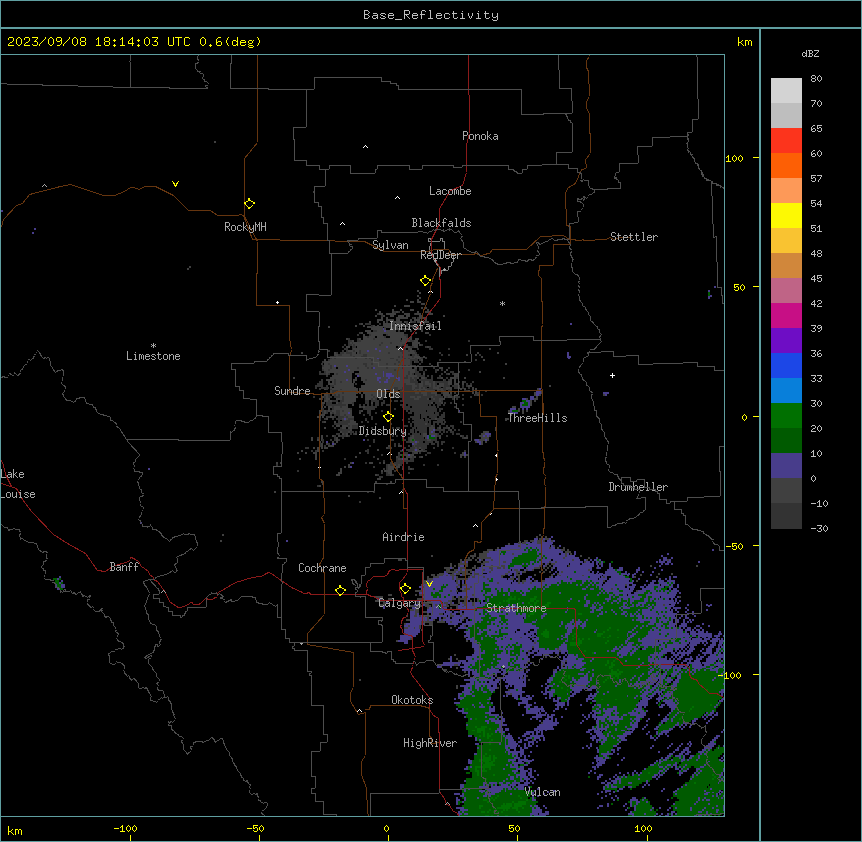Click the Banff town label
This screenshot has height=842, width=862.
(x=124, y=567)
